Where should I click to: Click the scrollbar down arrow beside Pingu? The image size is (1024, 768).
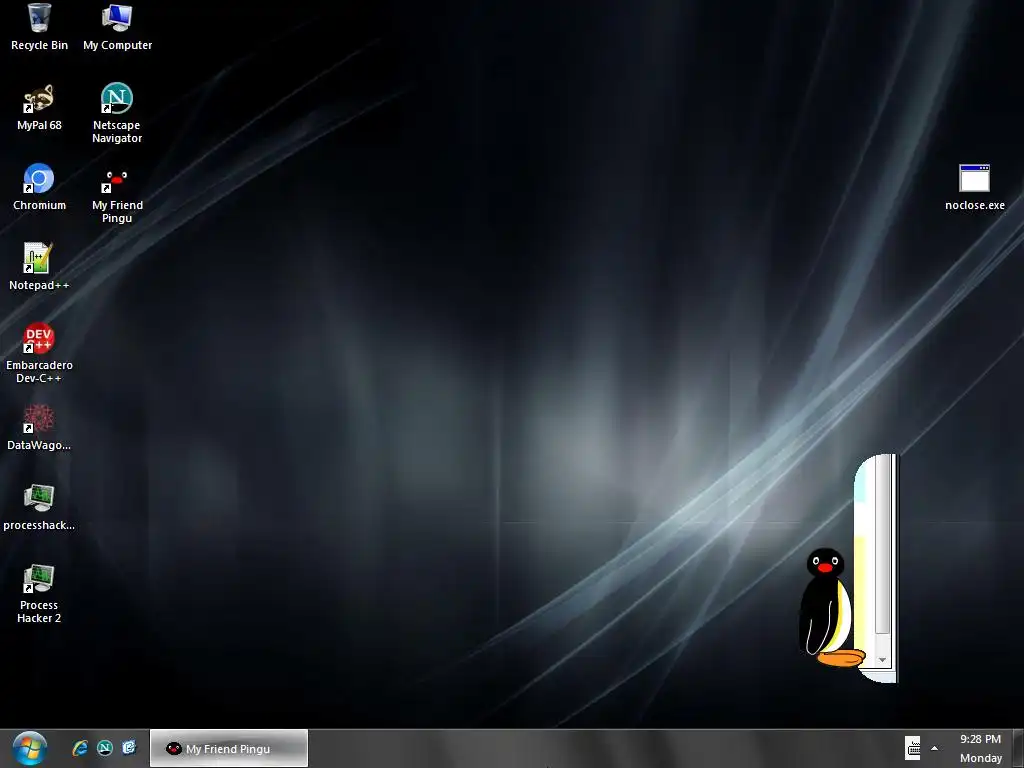pyautogui.click(x=882, y=660)
